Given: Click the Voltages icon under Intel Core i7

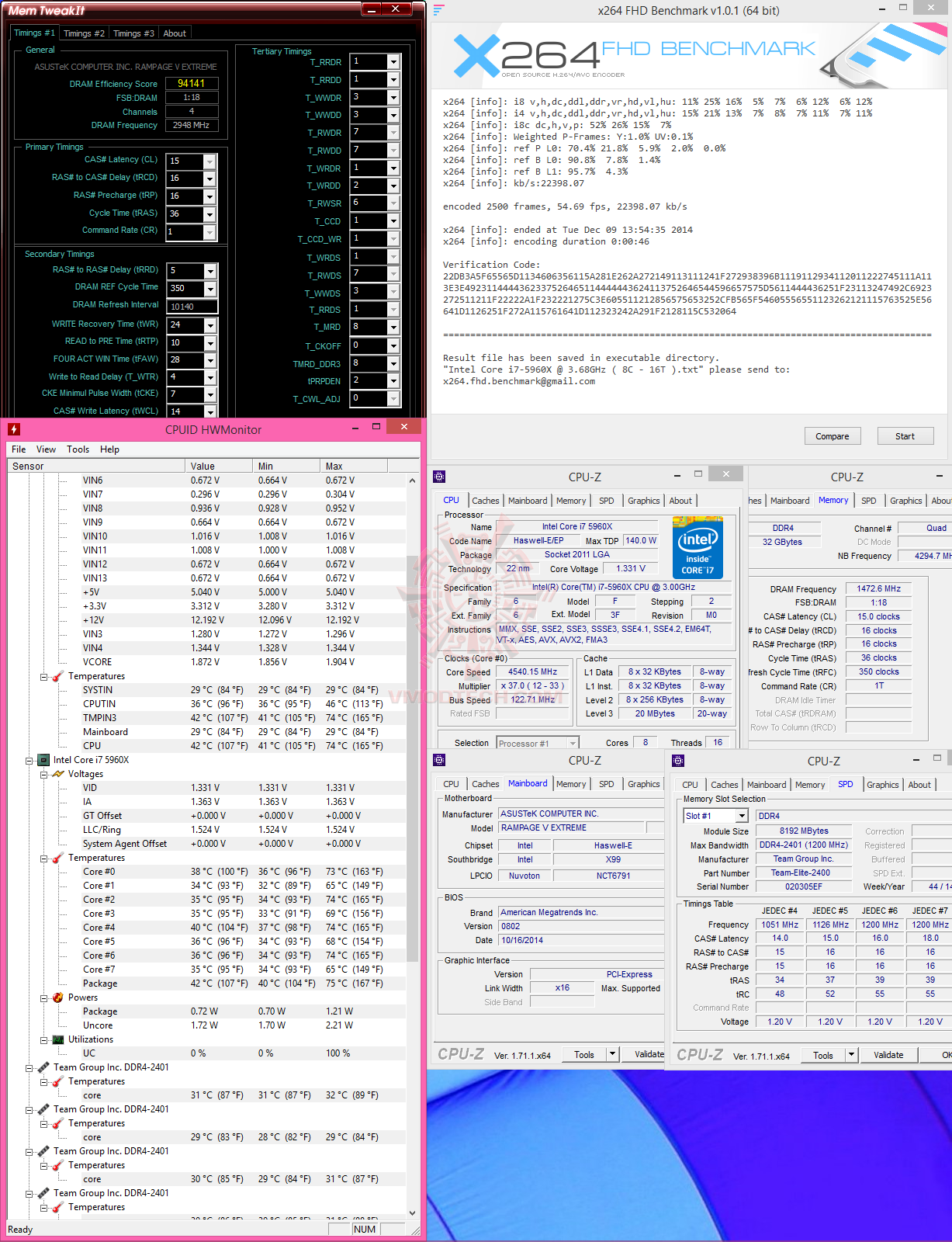Looking at the screenshot, I should click(58, 774).
